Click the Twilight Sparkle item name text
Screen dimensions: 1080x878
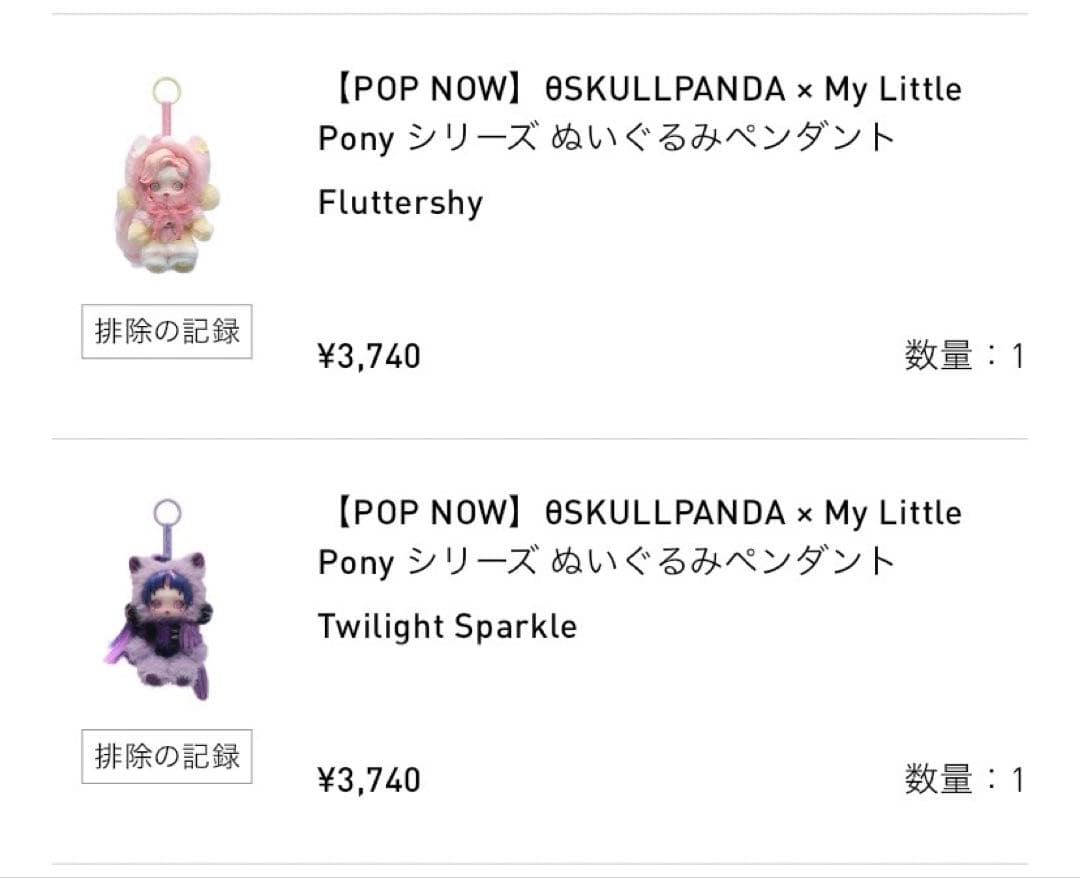(446, 626)
